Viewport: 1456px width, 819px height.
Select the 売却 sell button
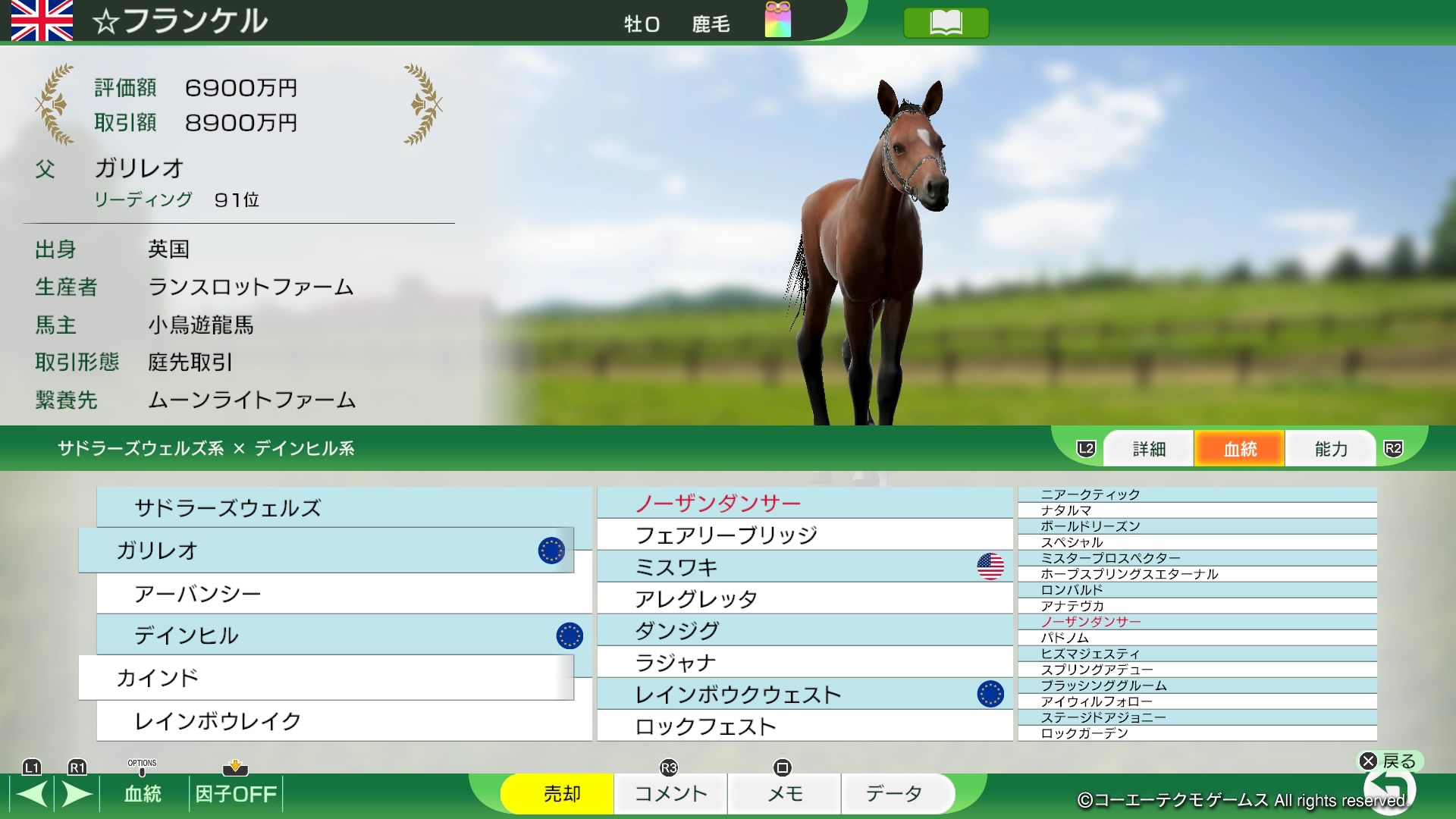pyautogui.click(x=557, y=794)
